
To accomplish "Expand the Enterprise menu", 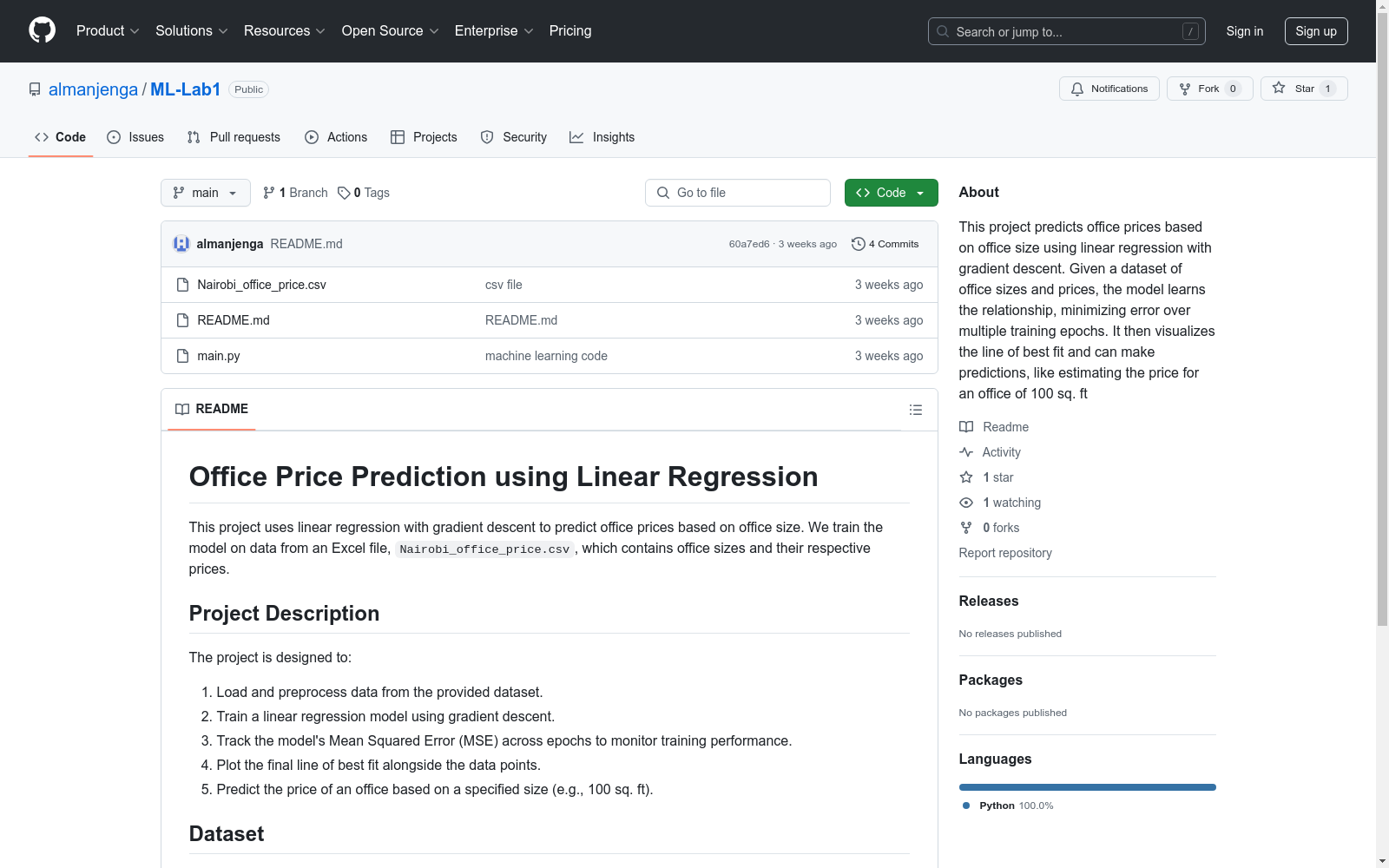I will pyautogui.click(x=494, y=31).
